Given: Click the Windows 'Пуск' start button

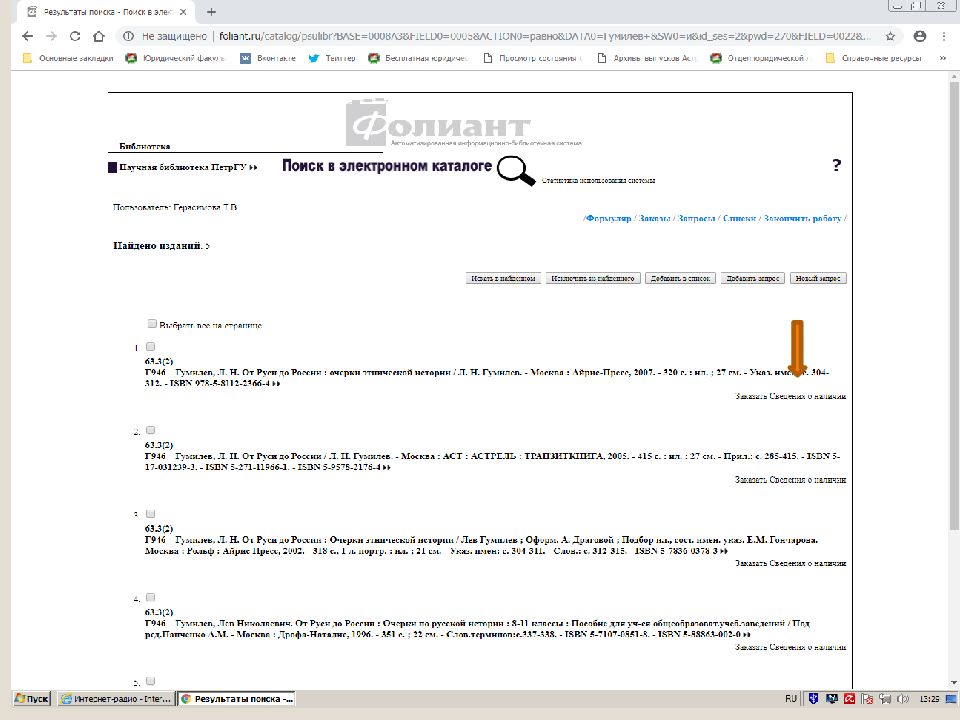Looking at the screenshot, I should tap(32, 698).
